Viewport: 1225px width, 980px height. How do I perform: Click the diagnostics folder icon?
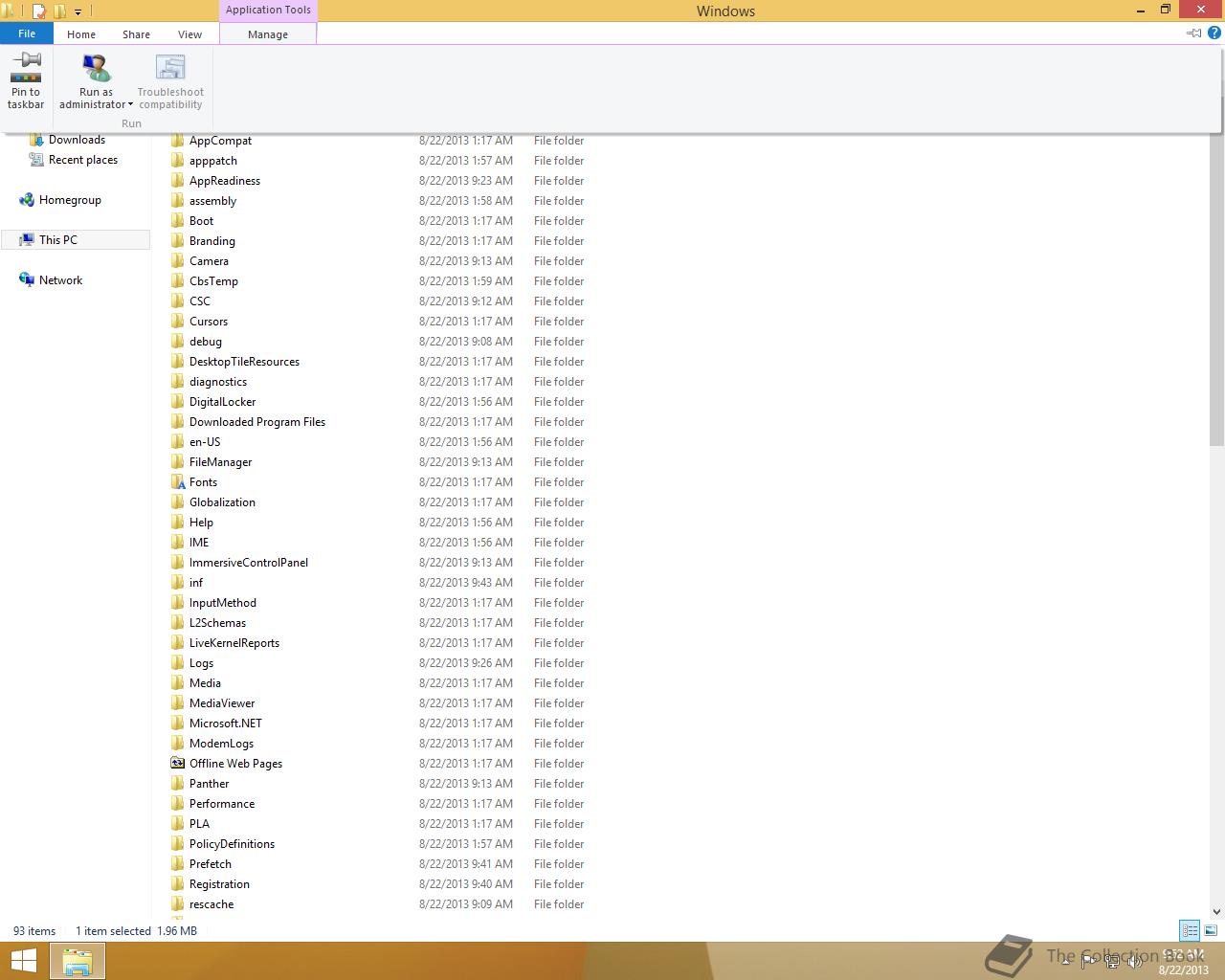pyautogui.click(x=178, y=381)
